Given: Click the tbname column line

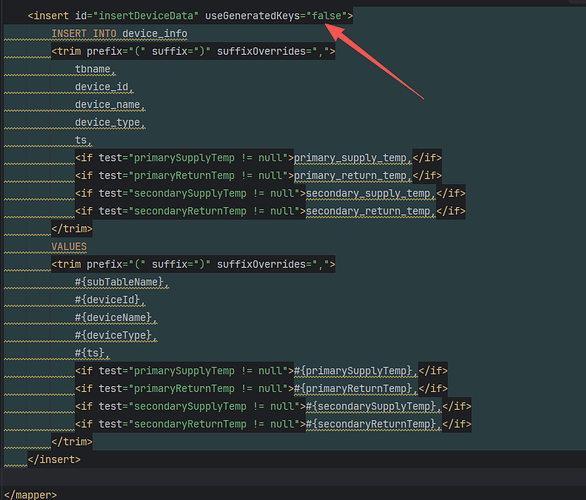Looking at the screenshot, I should [x=95, y=69].
